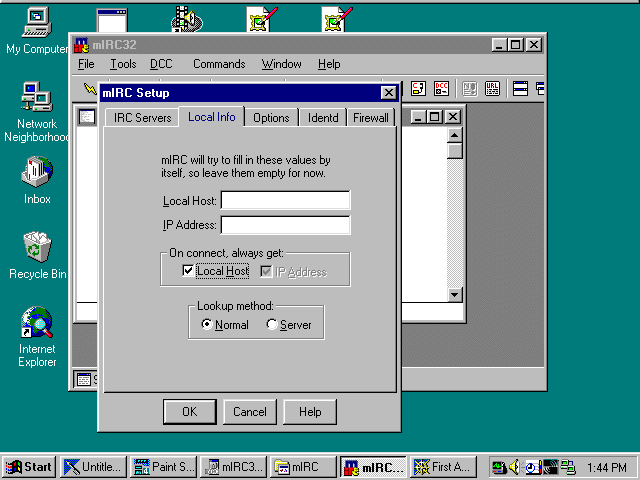Click inside the IP Address field
Viewport: 640px width, 480px height.
285,225
